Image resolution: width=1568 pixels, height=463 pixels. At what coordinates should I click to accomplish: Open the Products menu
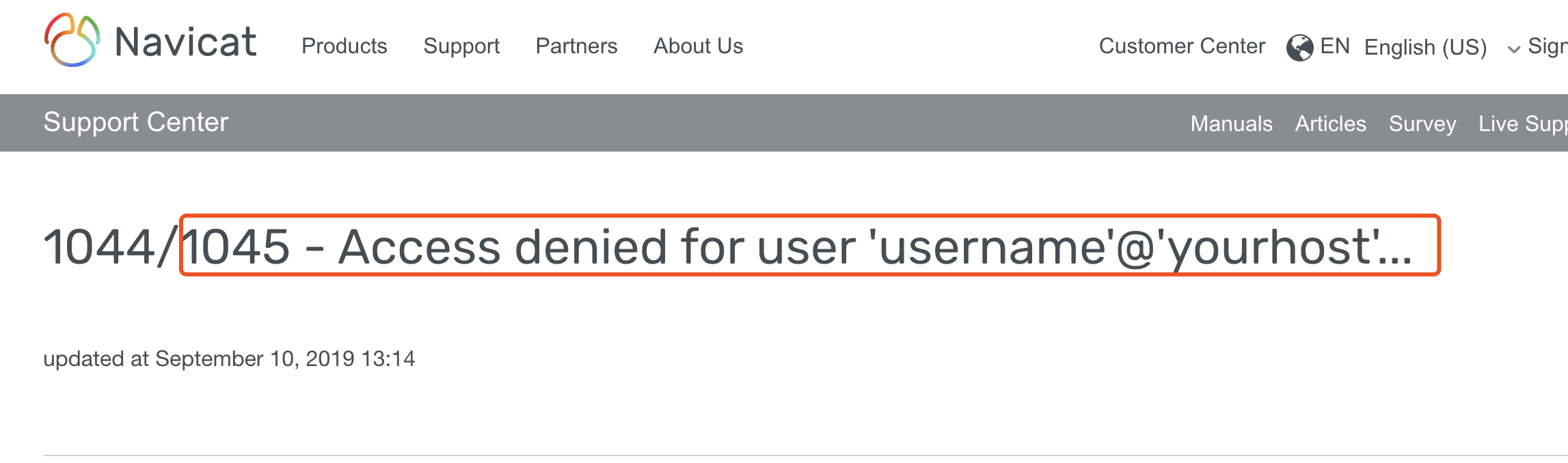pos(344,46)
